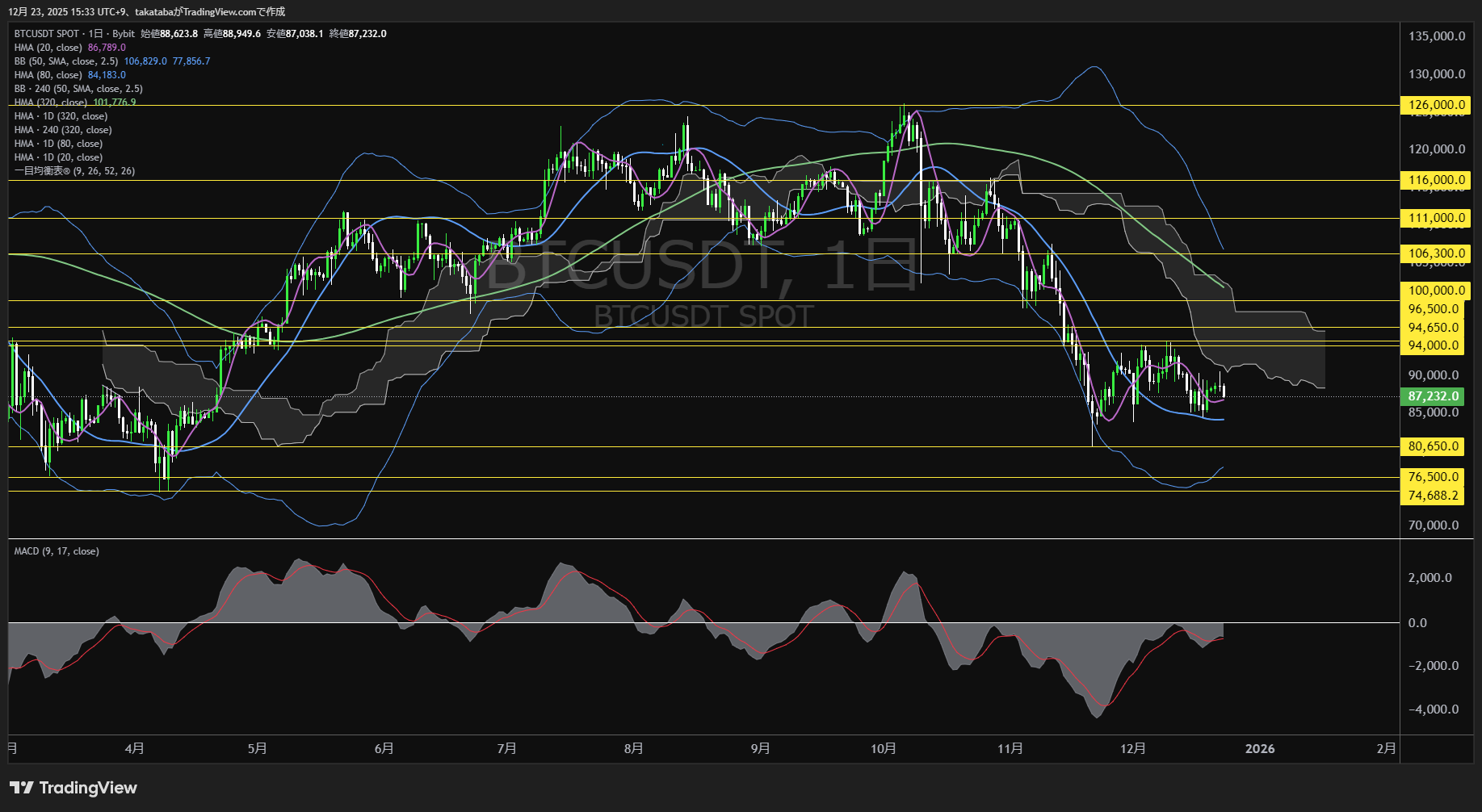Select the 80,650.0 support level label
The height and width of the screenshot is (812, 1482).
pyautogui.click(x=1434, y=446)
